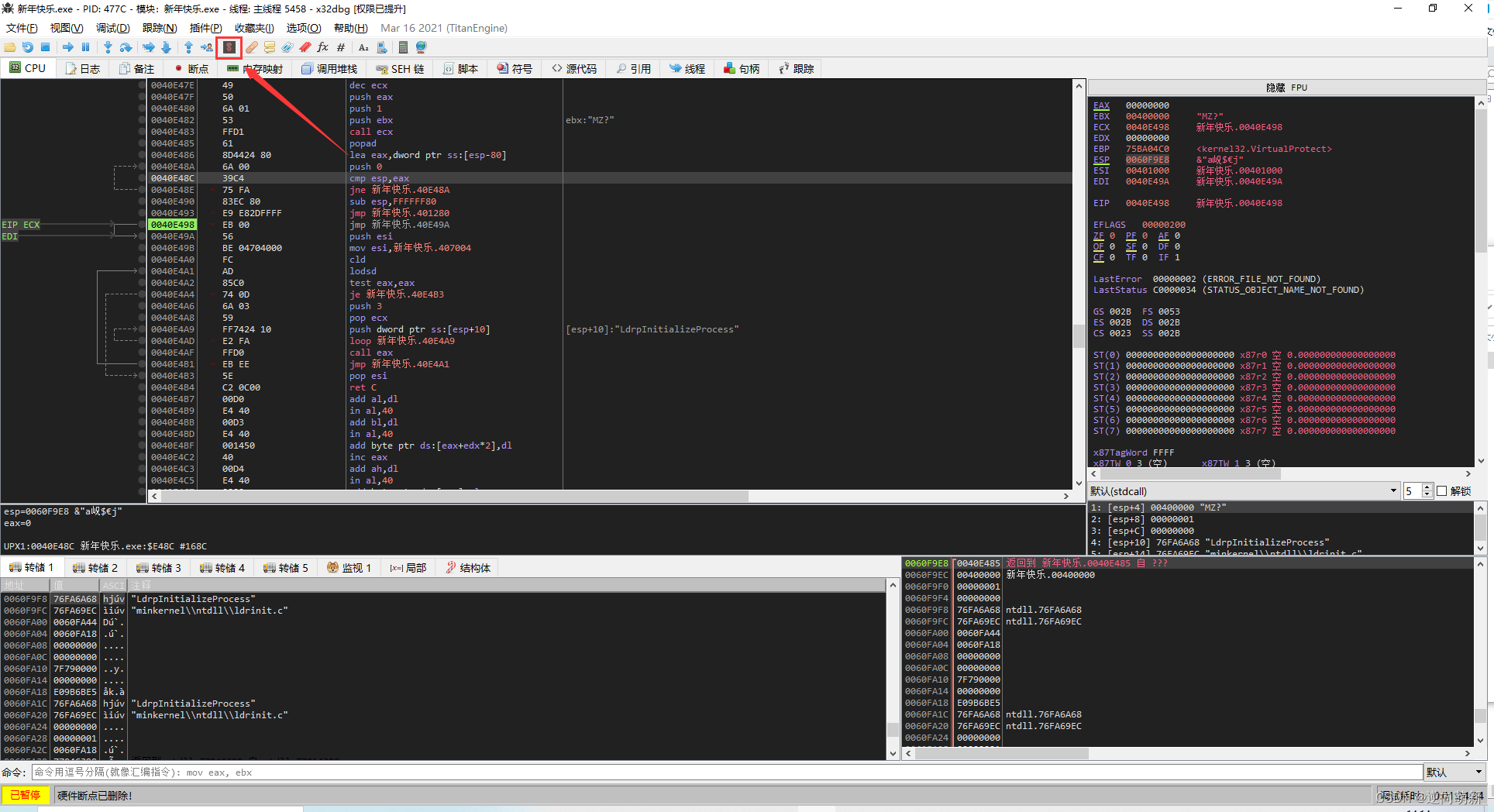1494x812 pixels.
Task: Open the 转储 2 dump tab
Action: [x=95, y=568]
